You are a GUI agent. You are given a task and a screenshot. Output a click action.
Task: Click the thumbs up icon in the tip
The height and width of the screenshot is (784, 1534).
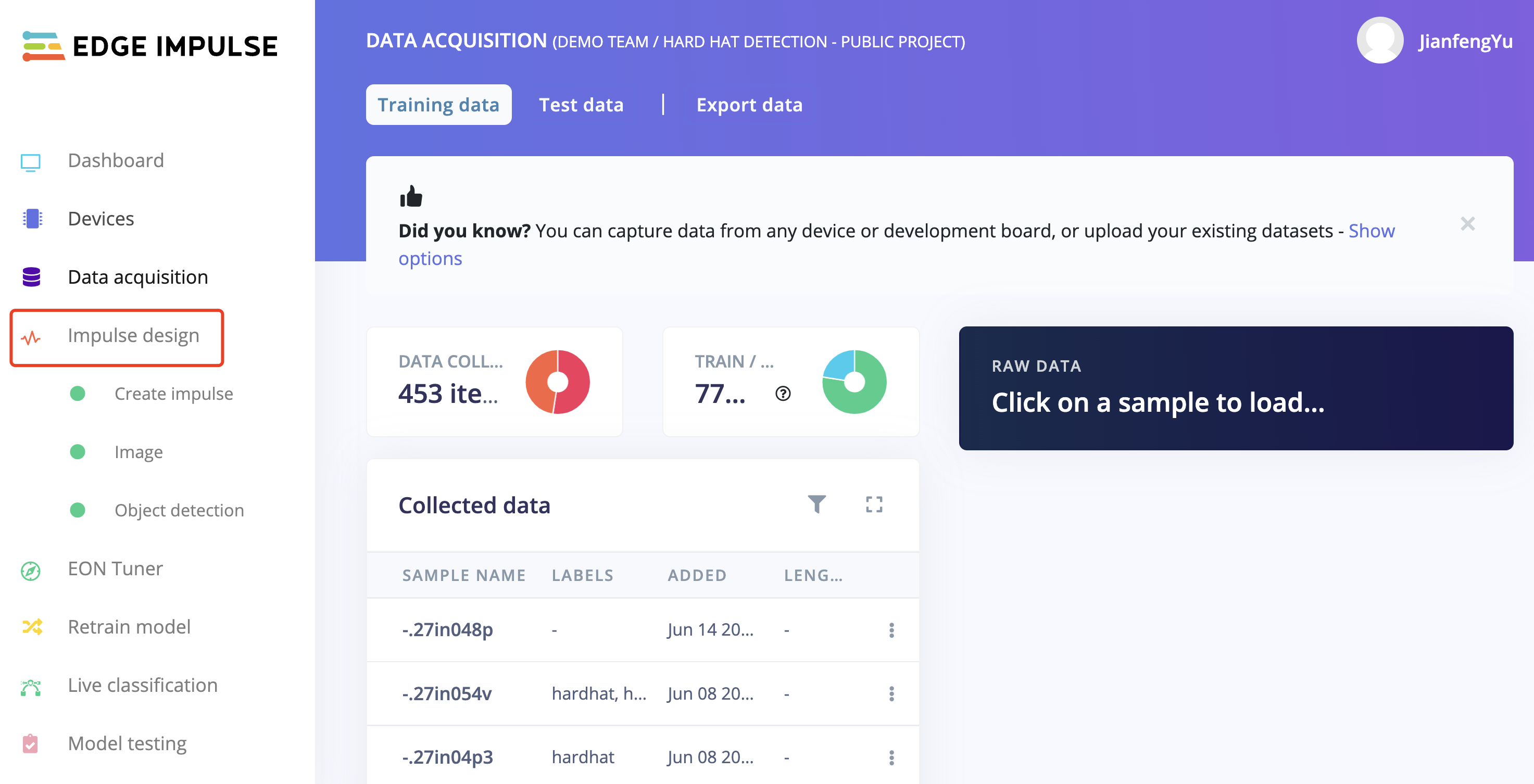coord(411,196)
